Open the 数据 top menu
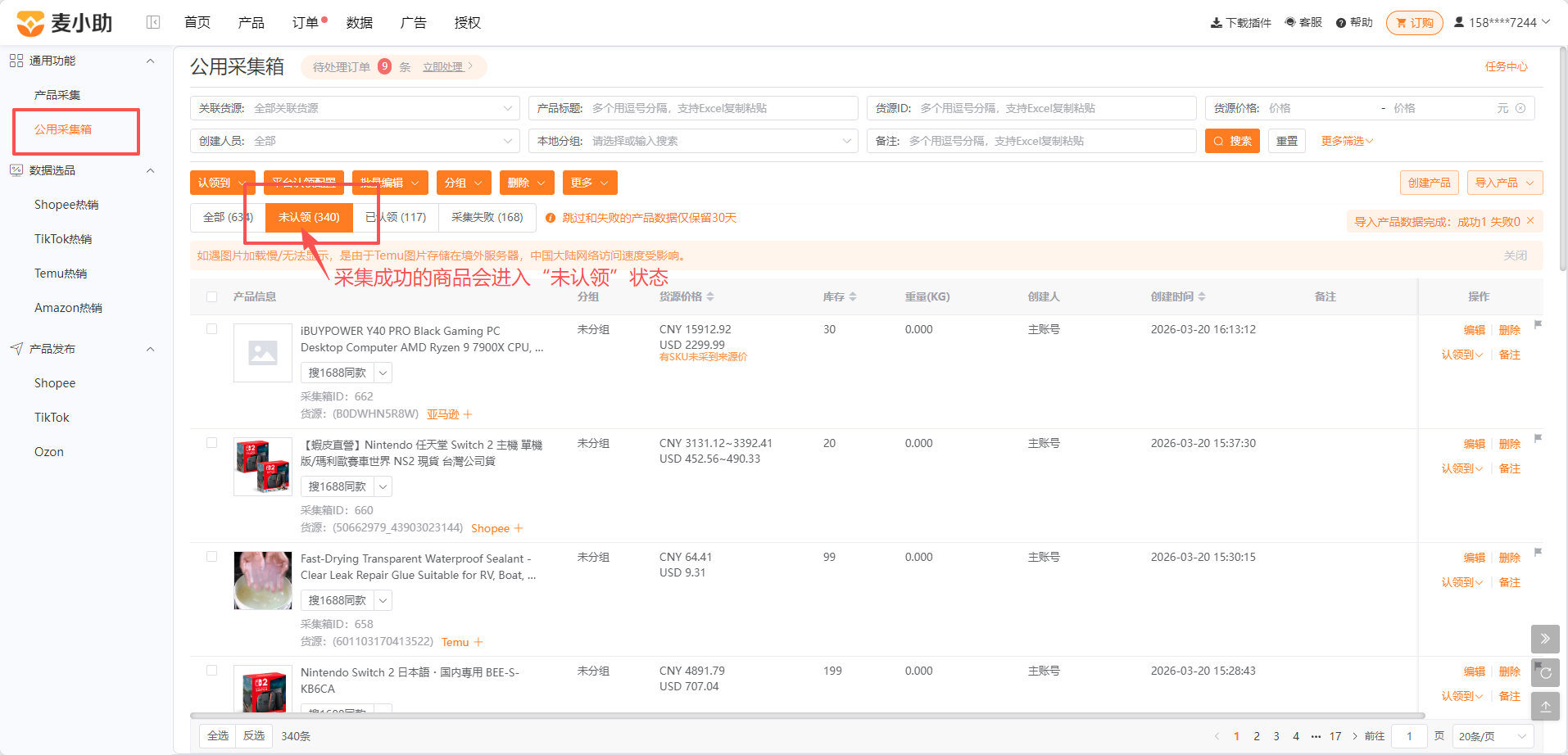The image size is (1568, 755). (360, 22)
